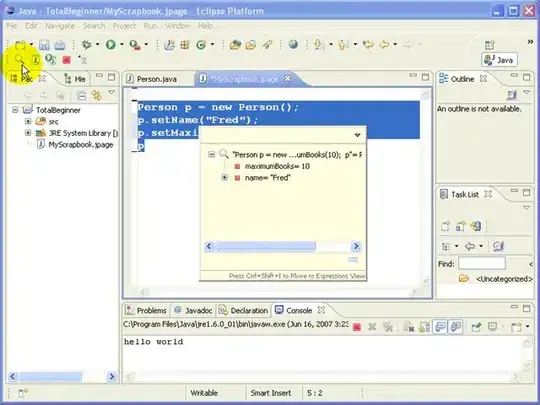Open the Open Perspective icon above Java

(x=489, y=45)
